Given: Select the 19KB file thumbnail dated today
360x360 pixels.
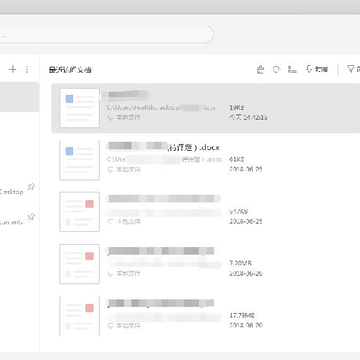Looking at the screenshot, I should tap(79, 108).
